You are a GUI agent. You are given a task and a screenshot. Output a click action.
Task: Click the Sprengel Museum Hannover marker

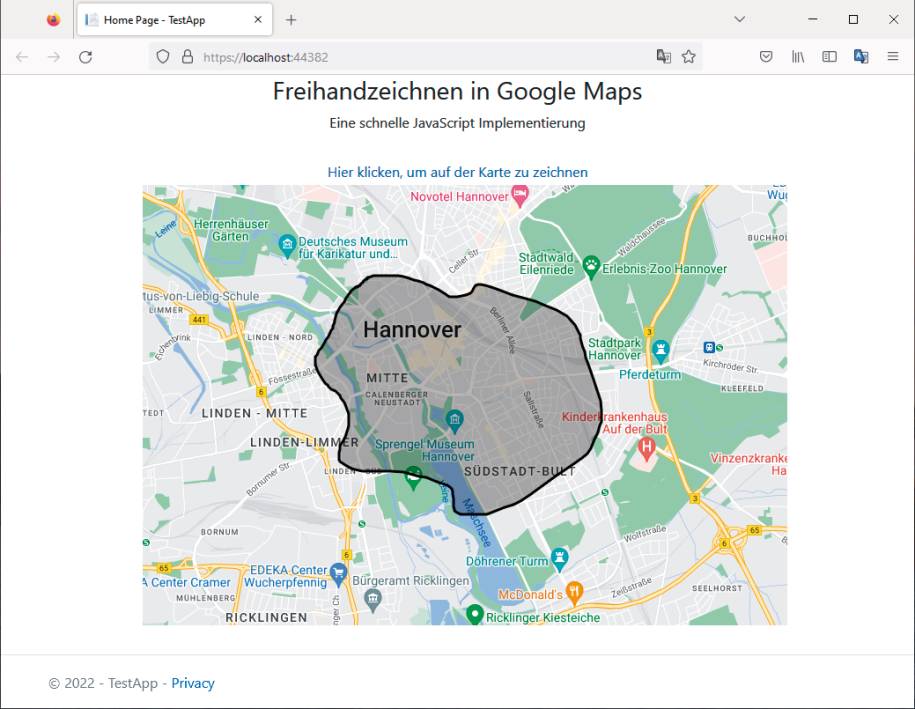455,419
